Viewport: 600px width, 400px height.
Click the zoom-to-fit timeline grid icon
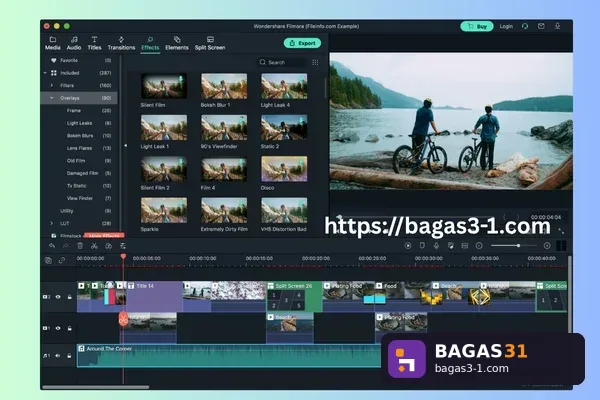pos(561,246)
